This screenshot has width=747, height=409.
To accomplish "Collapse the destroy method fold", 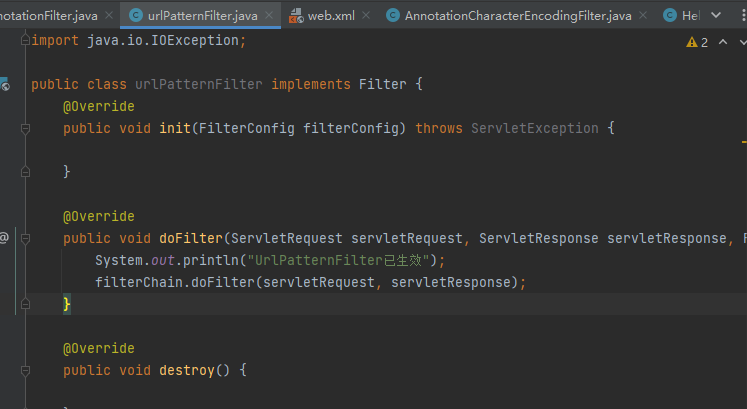I will (x=25, y=370).
